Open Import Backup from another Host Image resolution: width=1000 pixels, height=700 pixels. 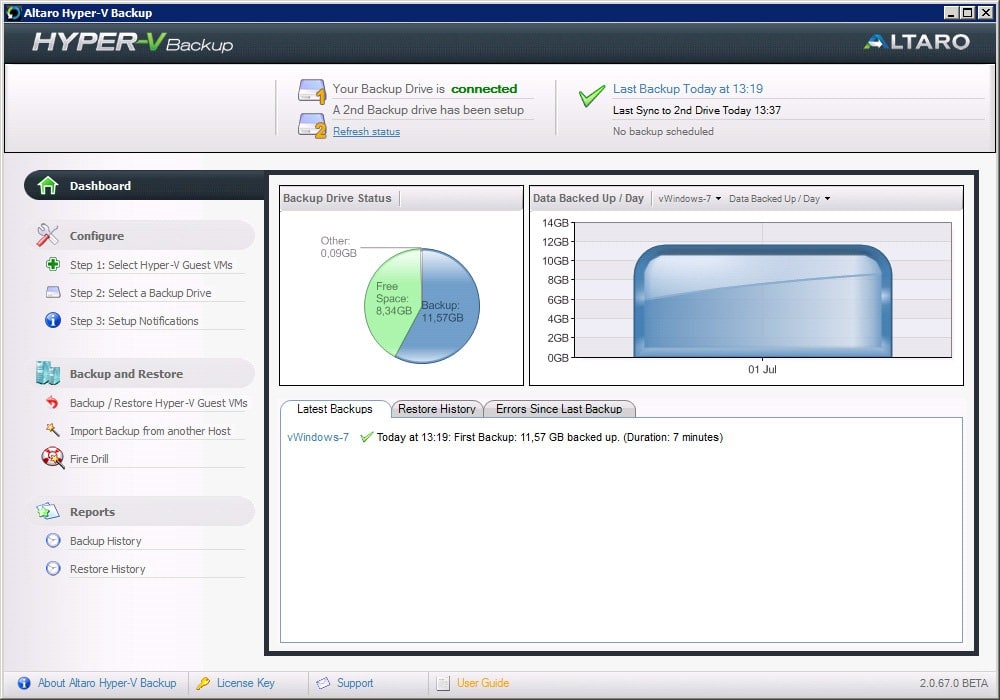pos(150,431)
